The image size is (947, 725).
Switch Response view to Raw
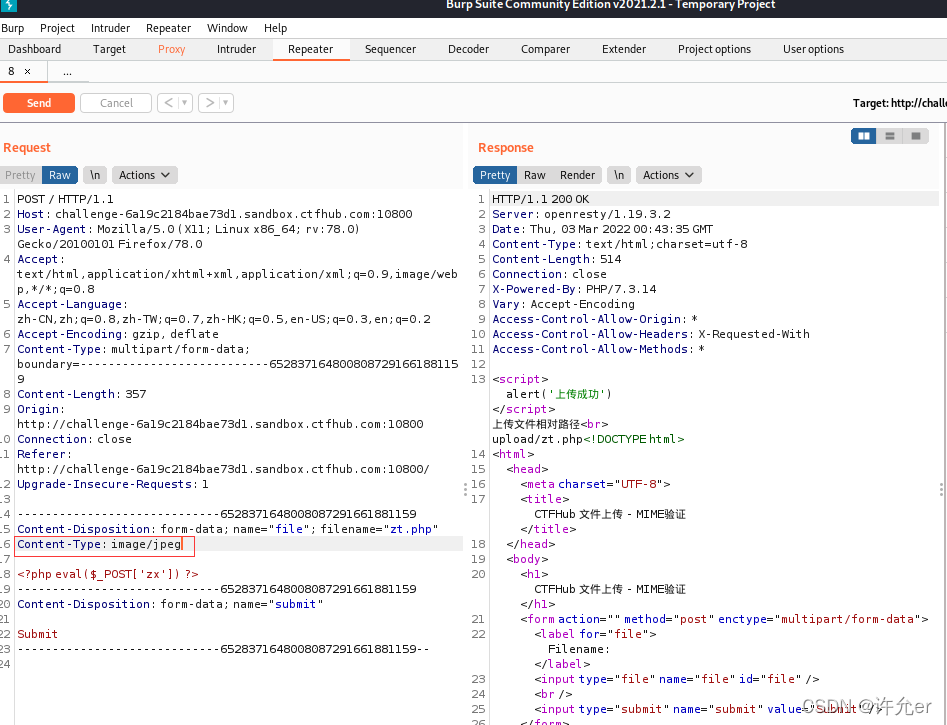point(534,175)
